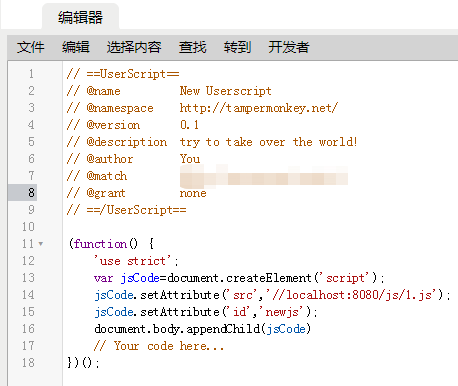Screen dimensions: 458x386
Task: Click the '@description' tag on line 5
Action: [x=127, y=142]
